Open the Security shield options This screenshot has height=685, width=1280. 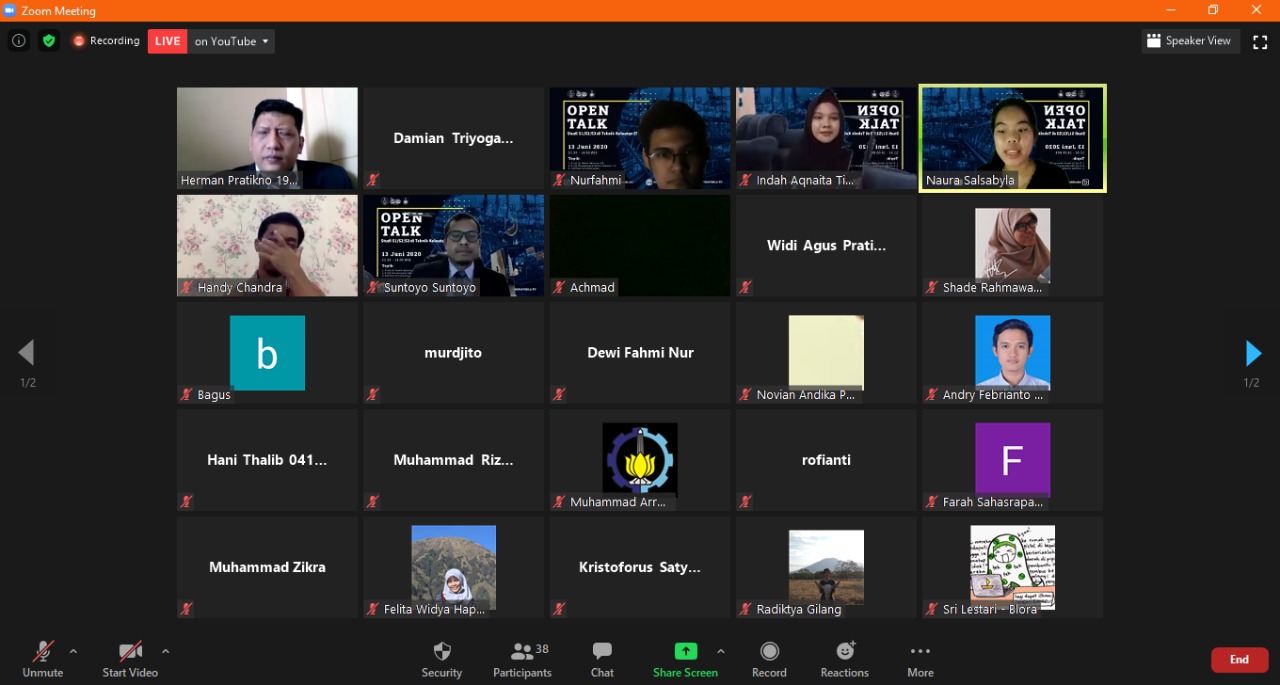[442, 652]
